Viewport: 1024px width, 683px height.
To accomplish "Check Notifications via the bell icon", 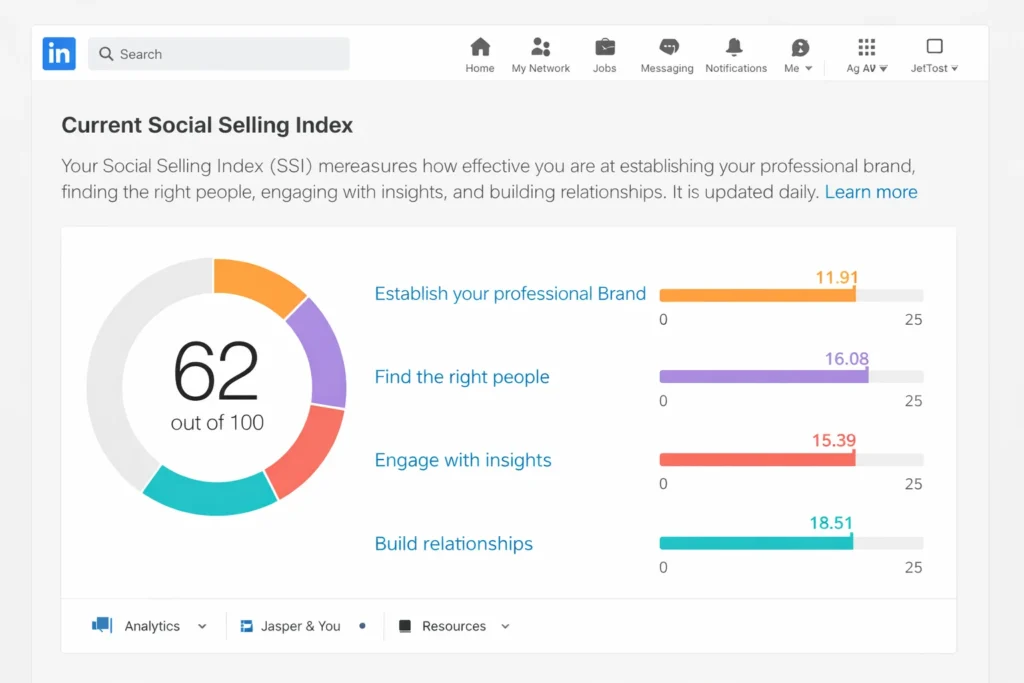I will coord(736,47).
